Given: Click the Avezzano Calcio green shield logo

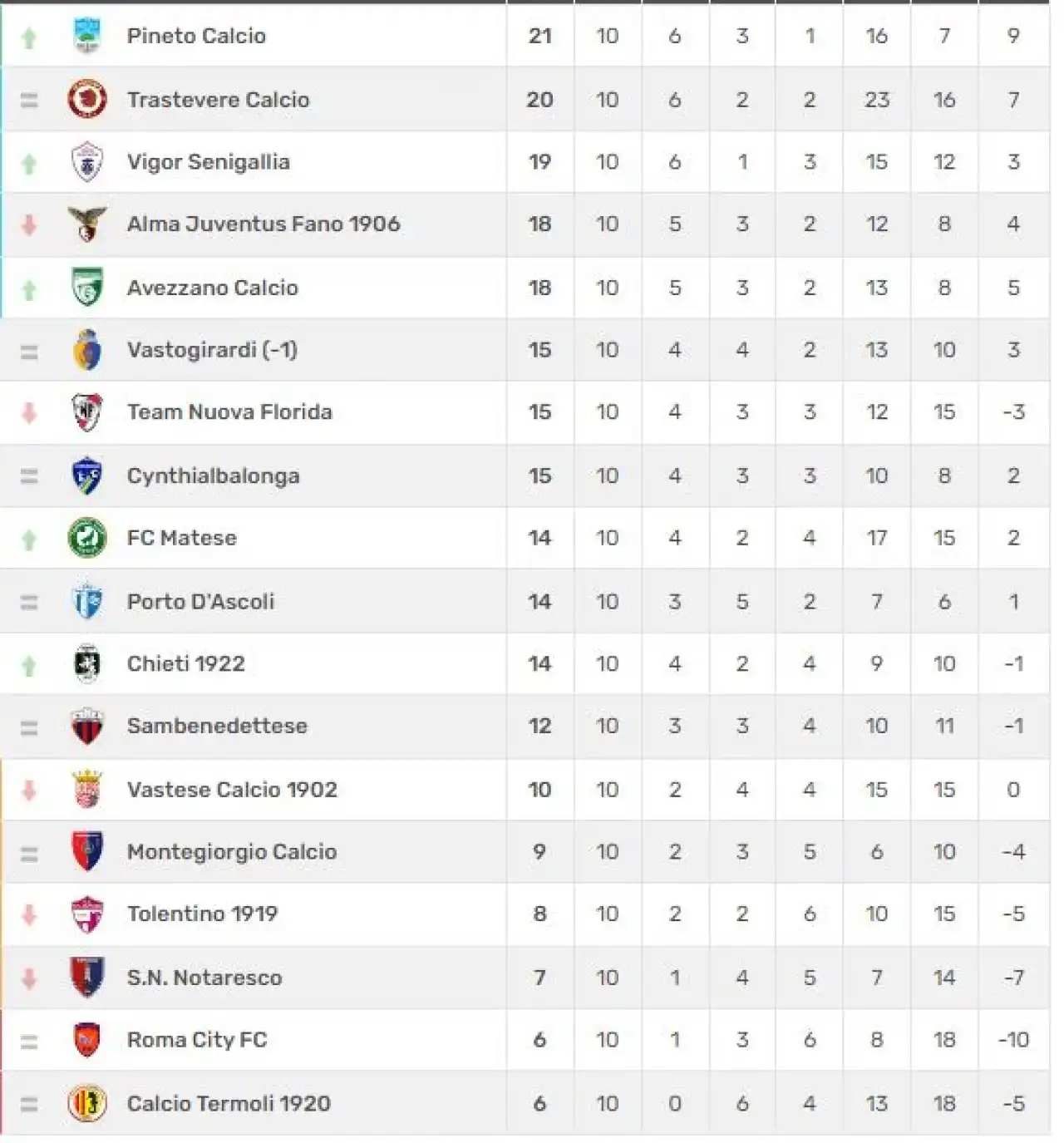Looking at the screenshot, I should coord(87,288).
